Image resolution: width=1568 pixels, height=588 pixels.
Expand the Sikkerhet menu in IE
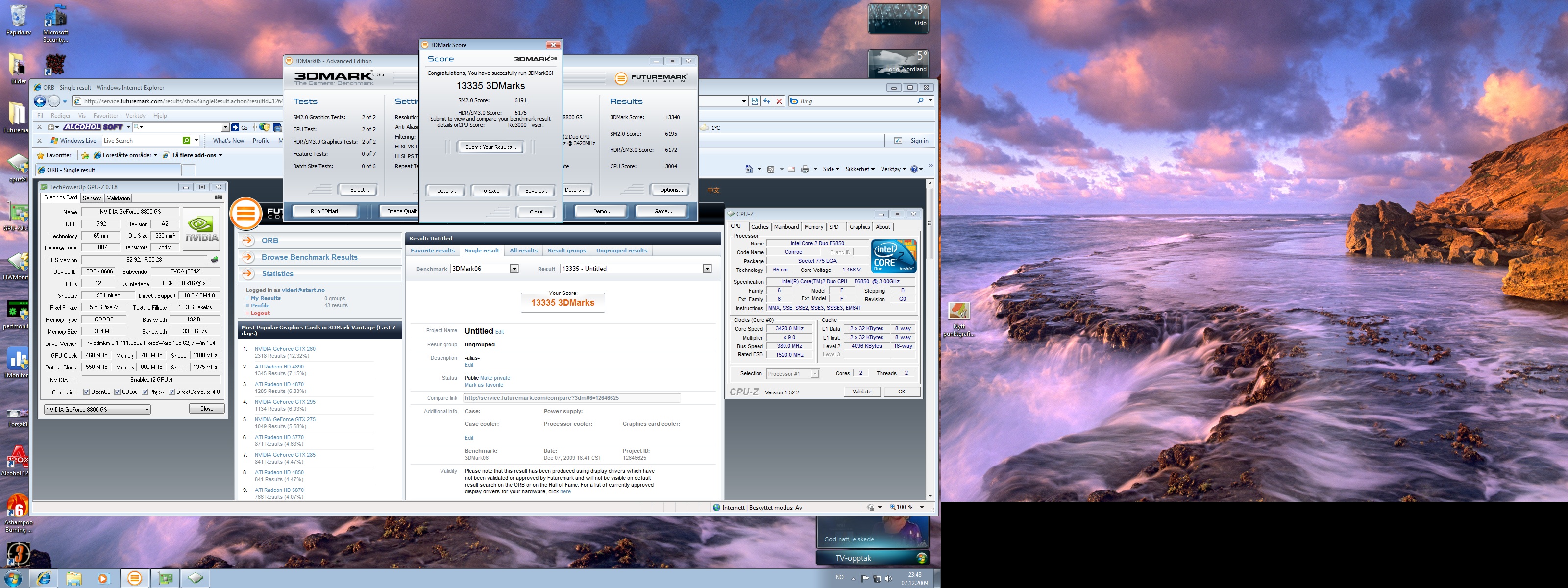pos(859,169)
